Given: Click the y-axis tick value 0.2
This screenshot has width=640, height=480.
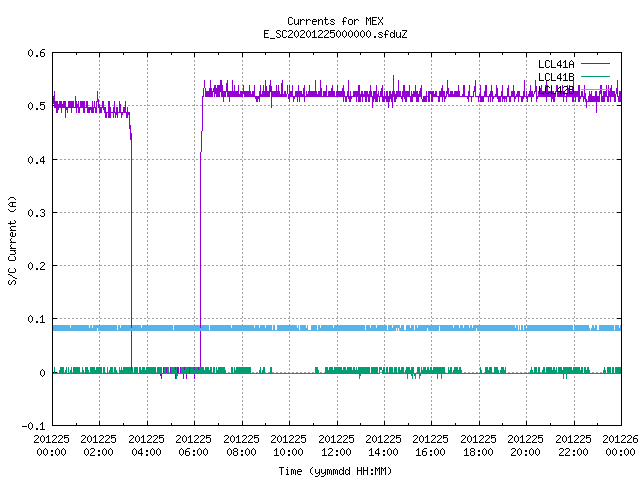Looking at the screenshot, I should coord(37,266).
